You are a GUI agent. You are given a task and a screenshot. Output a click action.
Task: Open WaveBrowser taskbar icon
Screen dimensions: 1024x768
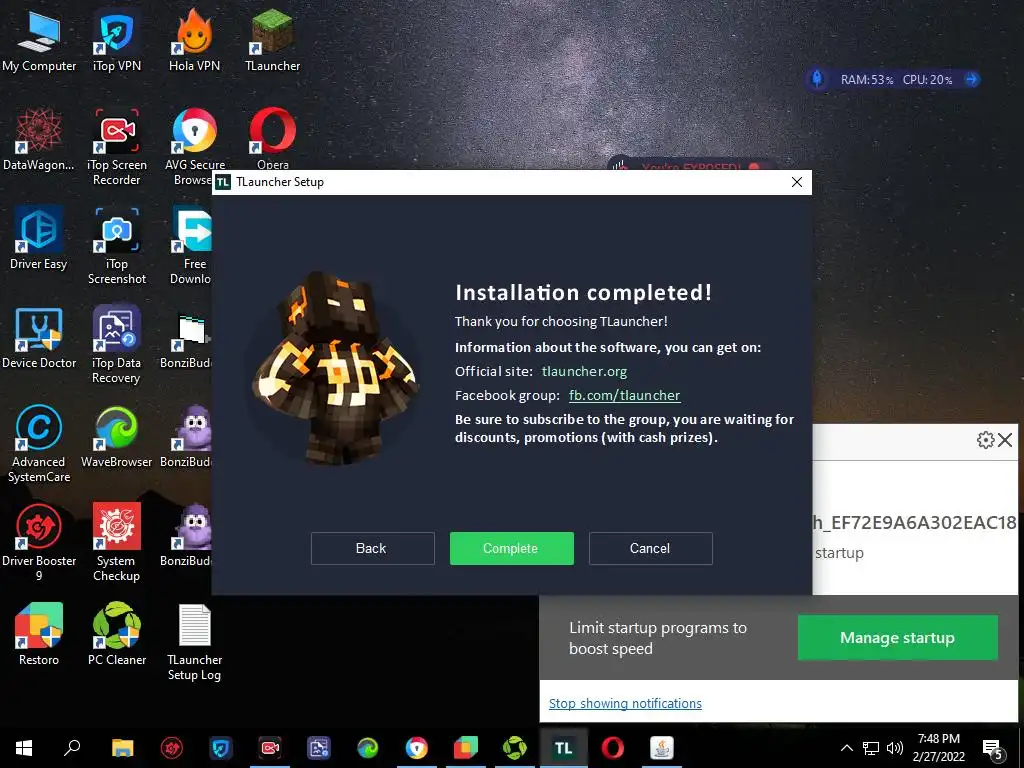pos(368,748)
